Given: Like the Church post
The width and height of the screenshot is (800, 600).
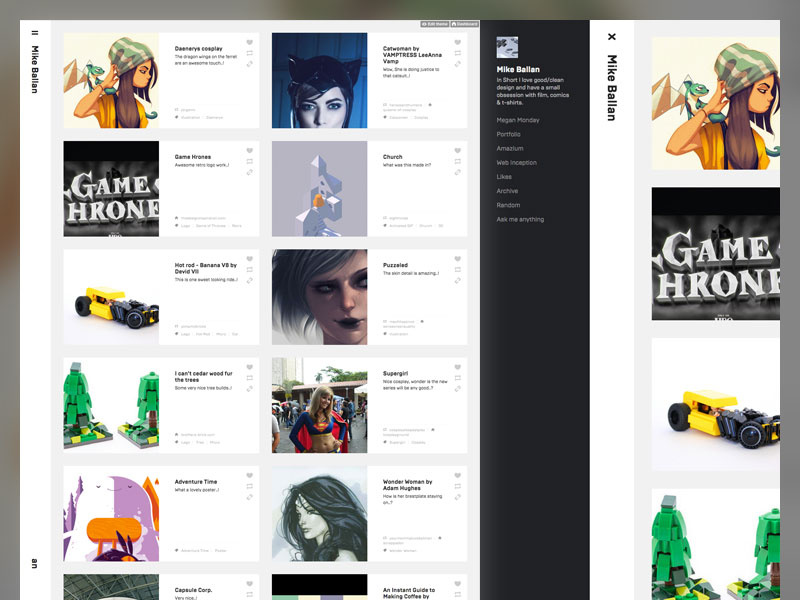Looking at the screenshot, I should [x=458, y=151].
